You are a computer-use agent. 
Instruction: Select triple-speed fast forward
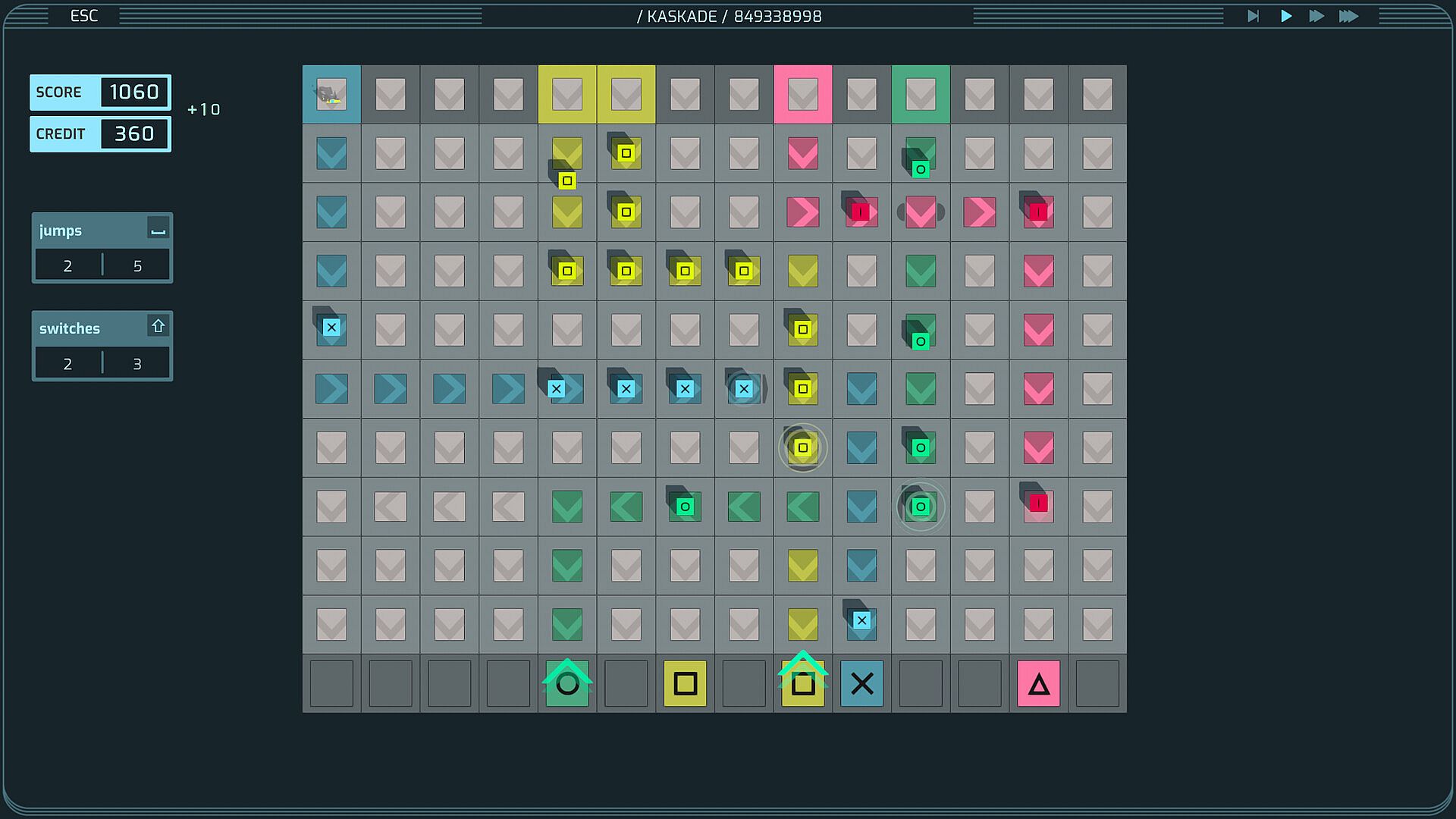[1348, 16]
